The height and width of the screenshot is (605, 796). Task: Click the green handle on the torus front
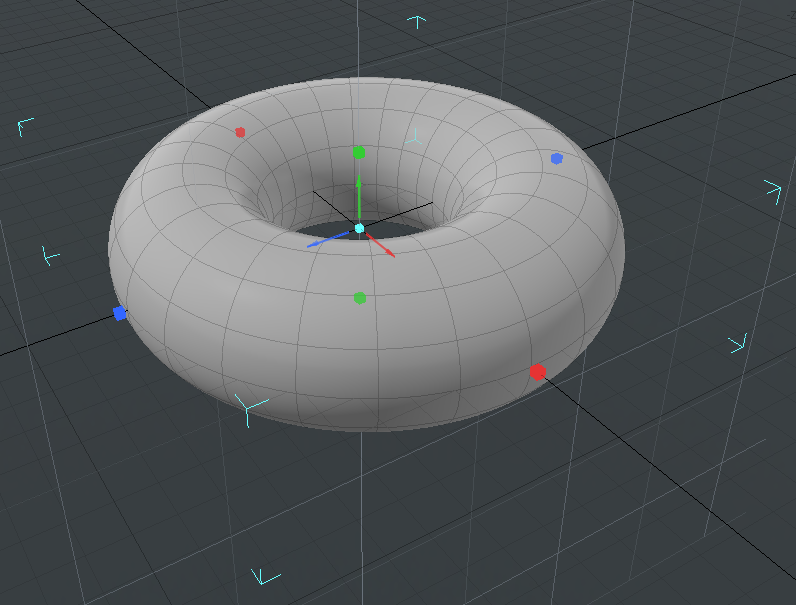tap(360, 298)
